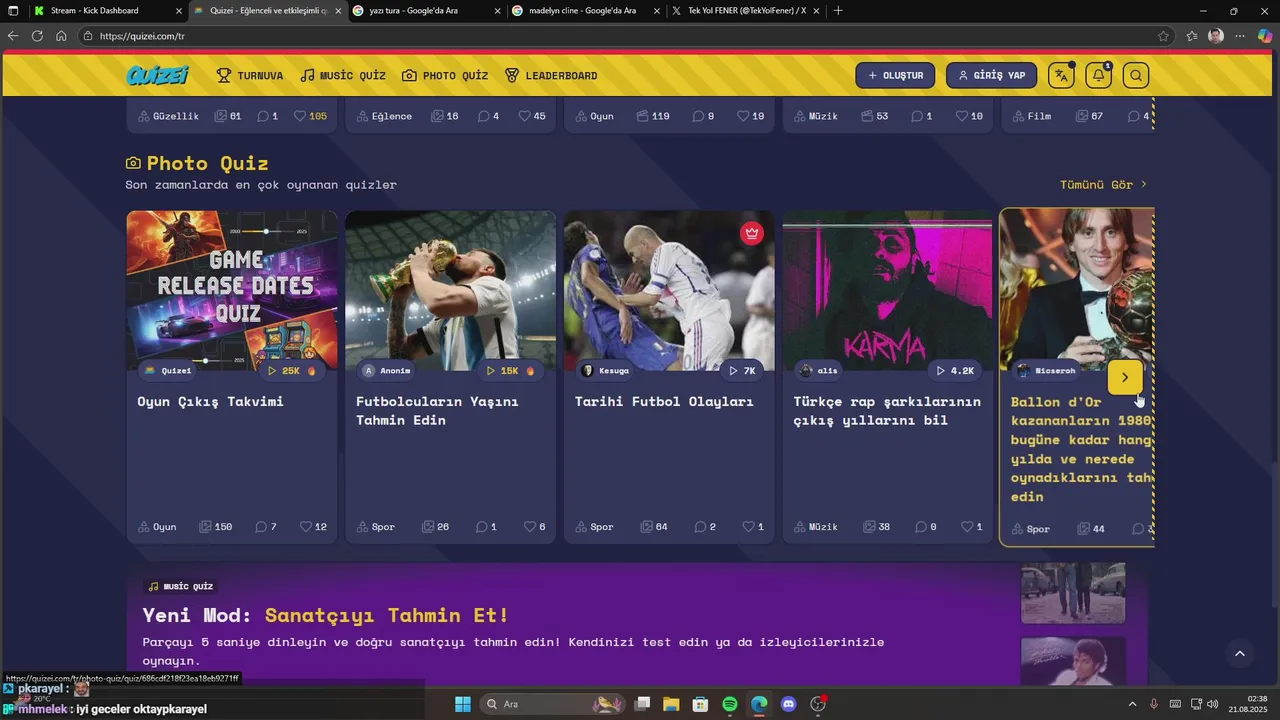Click the Tümünü Gör link
1280x720 pixels.
point(1104,185)
